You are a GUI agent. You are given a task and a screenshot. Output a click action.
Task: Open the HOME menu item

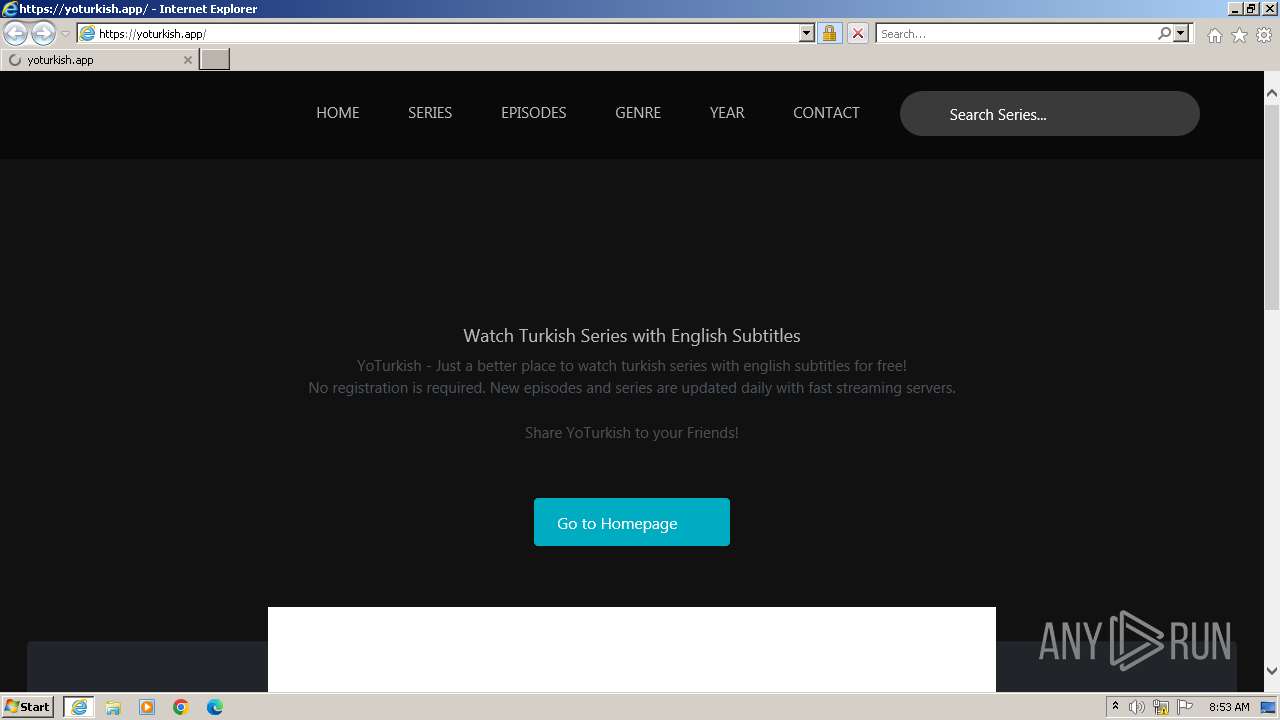click(x=338, y=113)
